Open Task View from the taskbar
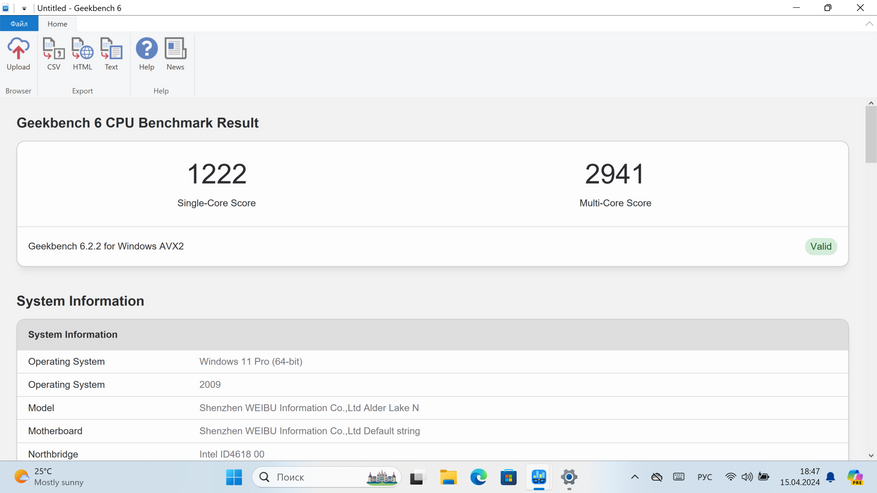 coord(417,477)
